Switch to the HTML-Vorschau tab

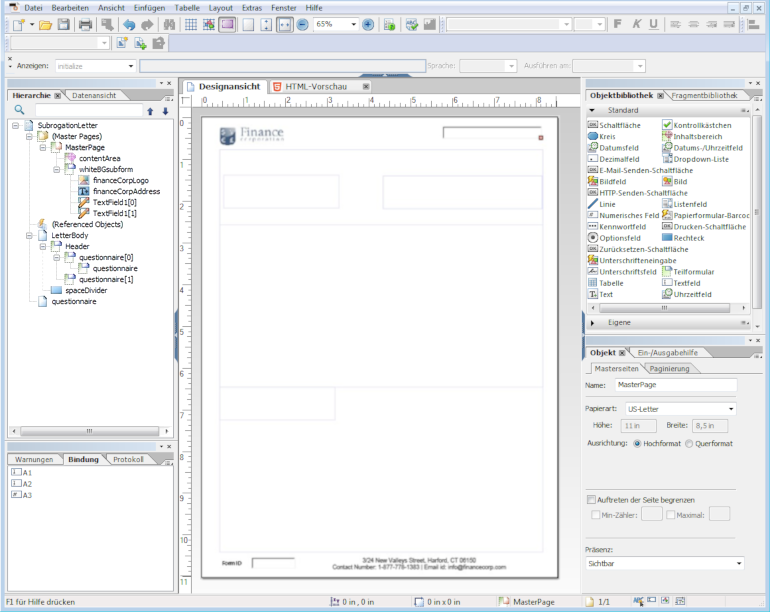pyautogui.click(x=315, y=87)
